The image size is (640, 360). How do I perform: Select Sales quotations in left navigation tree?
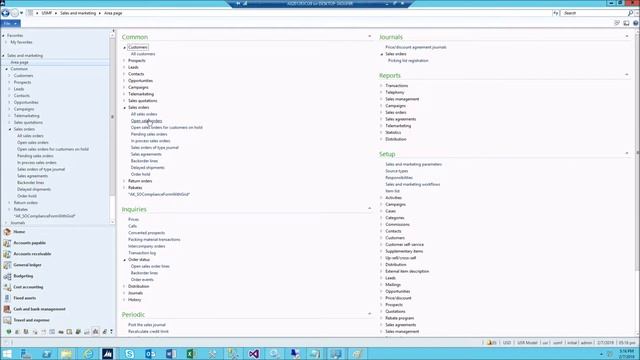coord(28,122)
